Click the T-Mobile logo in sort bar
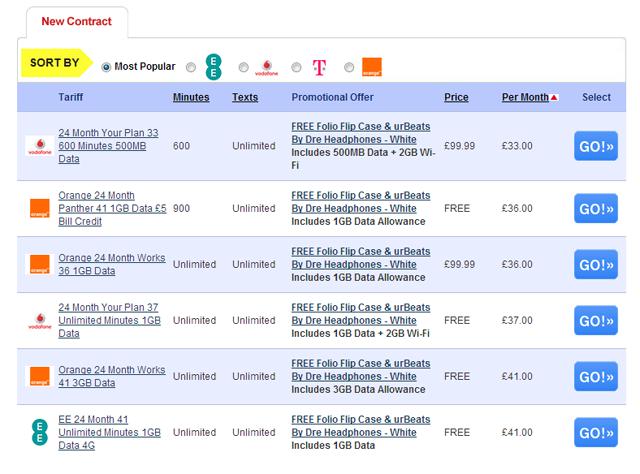 (x=319, y=67)
